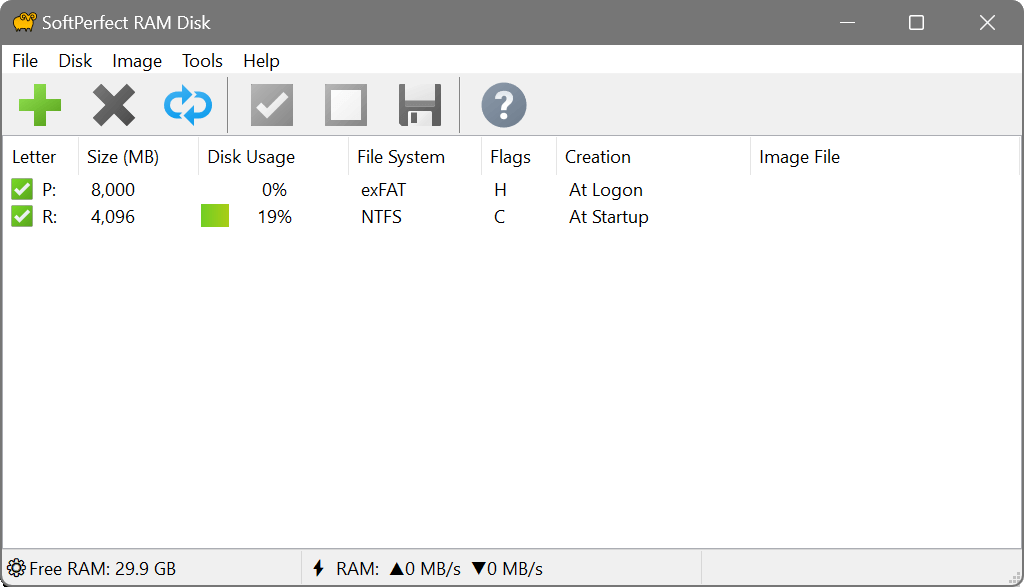
Task: Open the Disk menu
Action: point(75,61)
